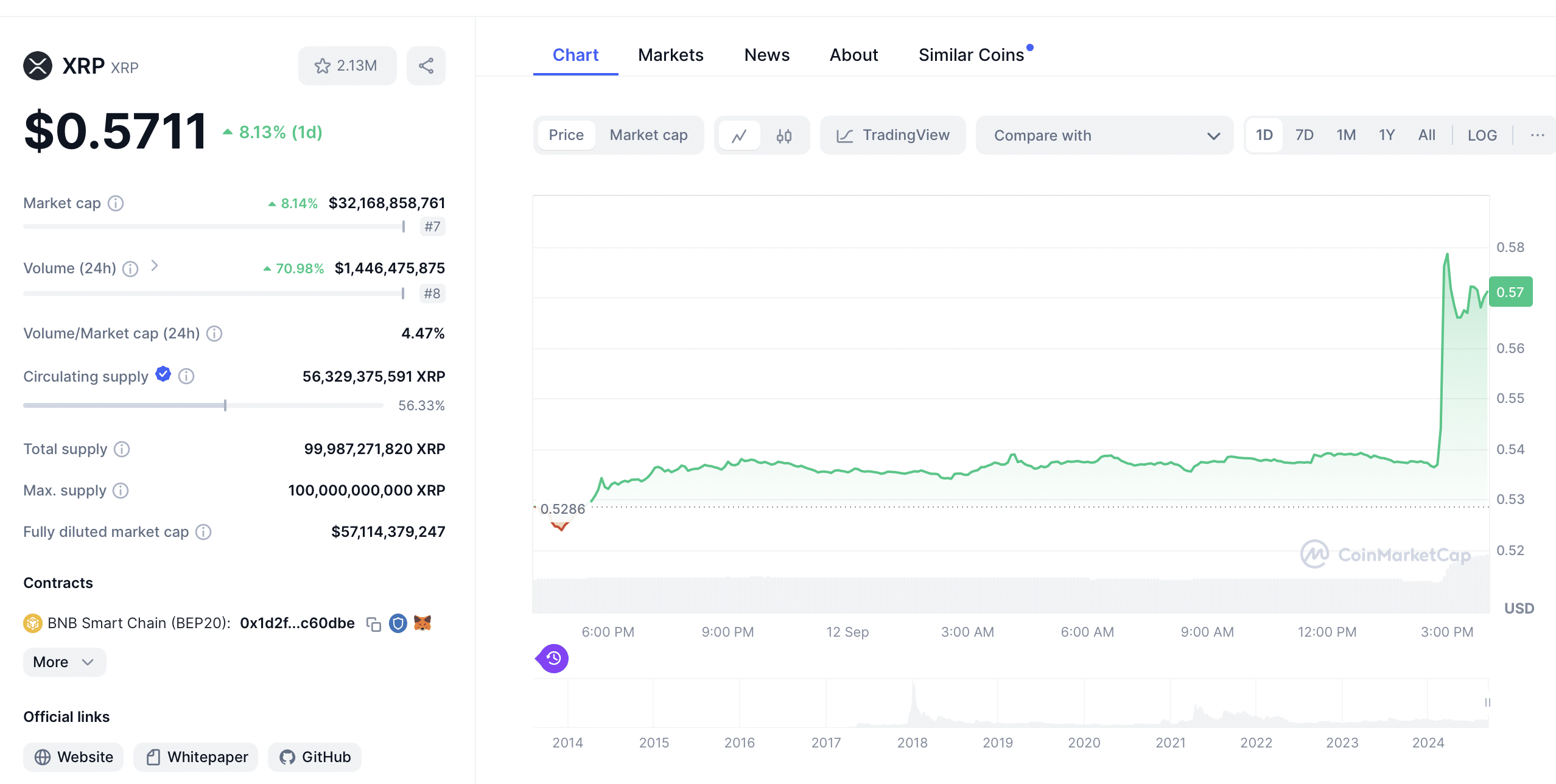Viewport: 1556px width, 784px height.
Task: Open the Compare with dropdown
Action: tap(1105, 135)
